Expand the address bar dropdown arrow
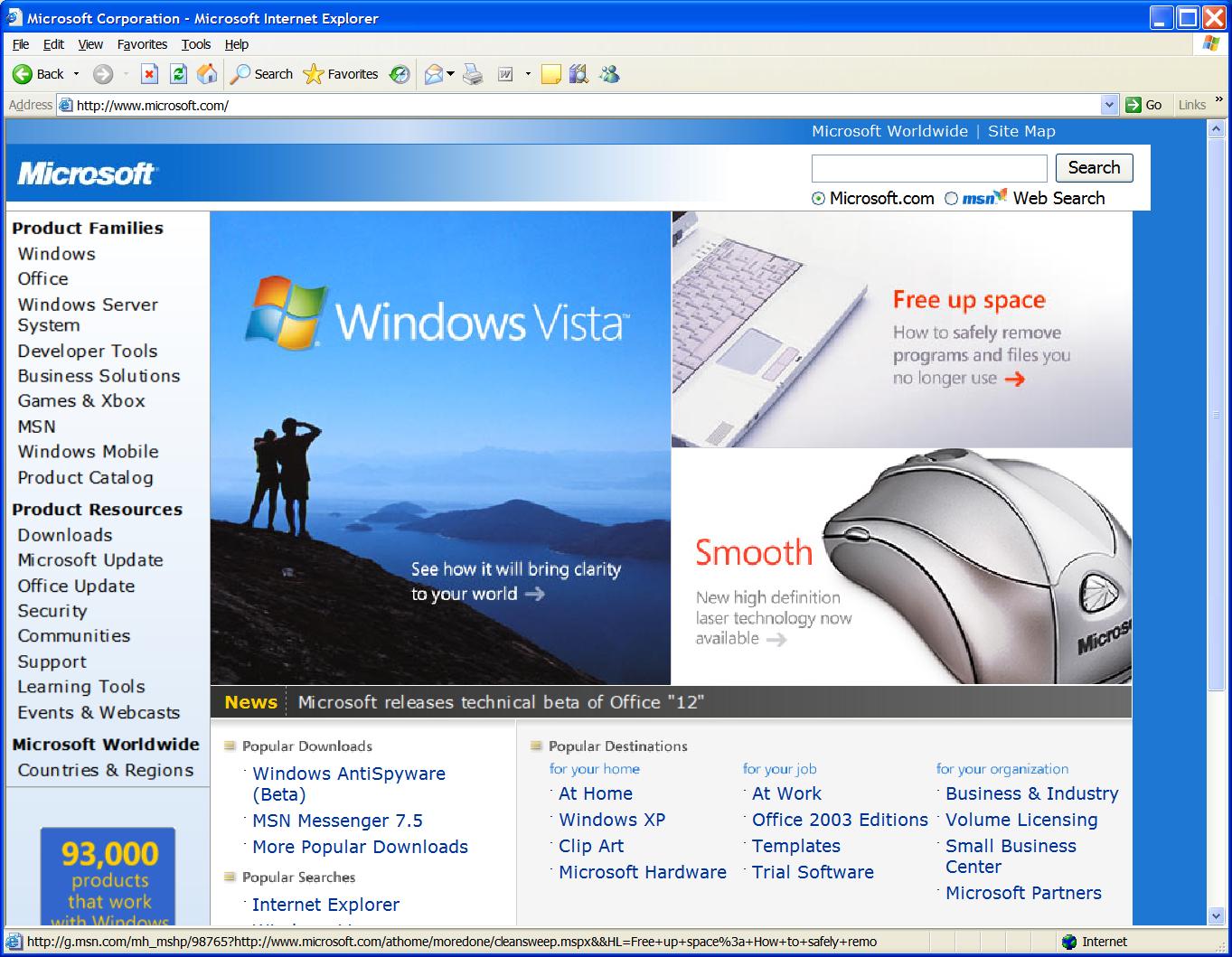This screenshot has width=1232, height=957. [1110, 105]
